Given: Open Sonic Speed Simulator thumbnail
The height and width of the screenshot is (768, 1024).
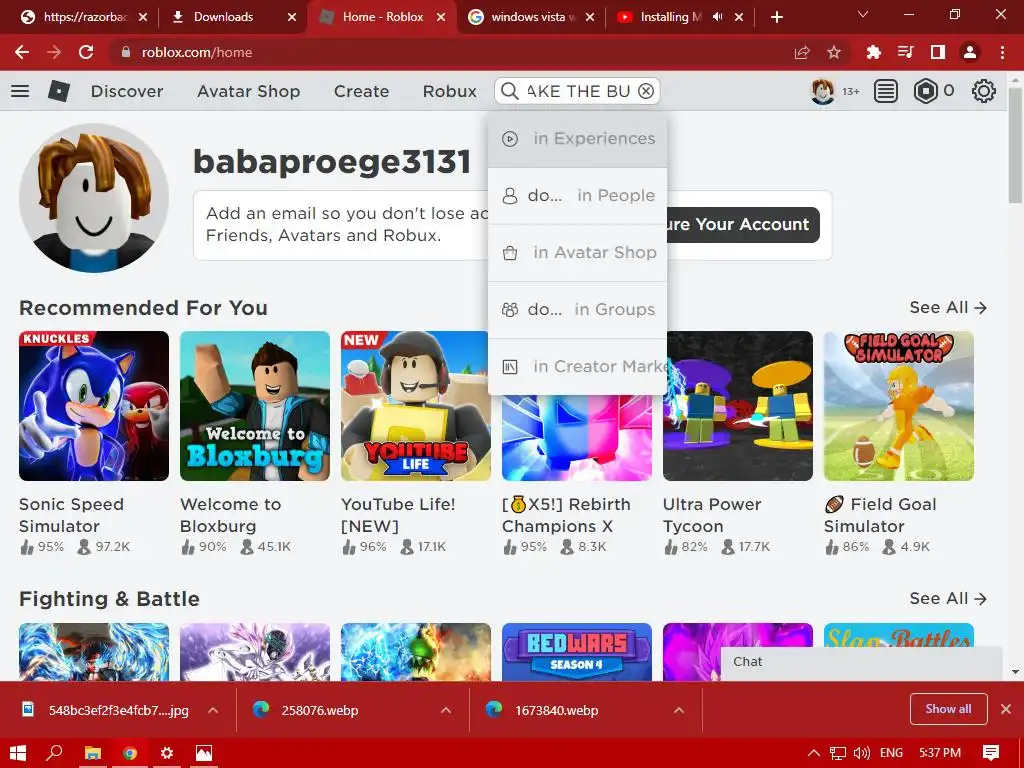Looking at the screenshot, I should (x=94, y=406).
